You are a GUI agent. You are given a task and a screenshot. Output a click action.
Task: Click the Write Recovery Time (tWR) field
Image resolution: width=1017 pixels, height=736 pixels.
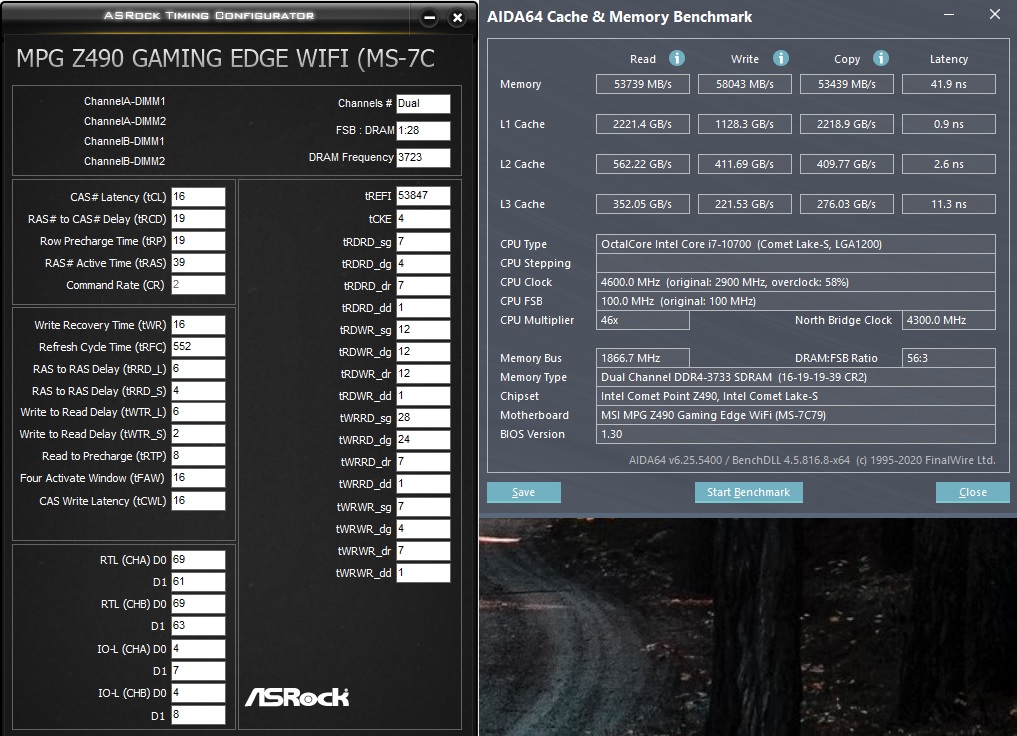[x=198, y=325]
